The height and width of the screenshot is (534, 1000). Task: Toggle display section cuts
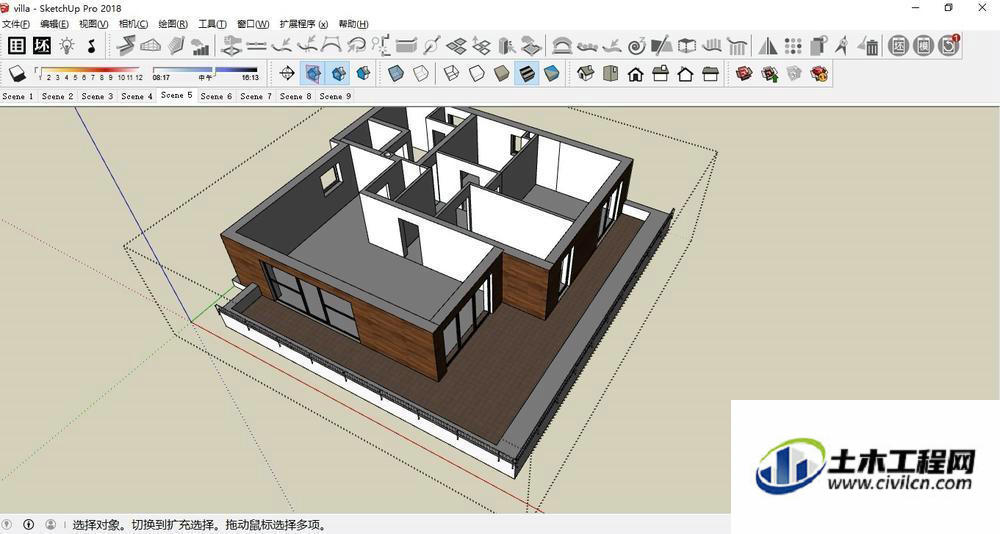click(338, 73)
